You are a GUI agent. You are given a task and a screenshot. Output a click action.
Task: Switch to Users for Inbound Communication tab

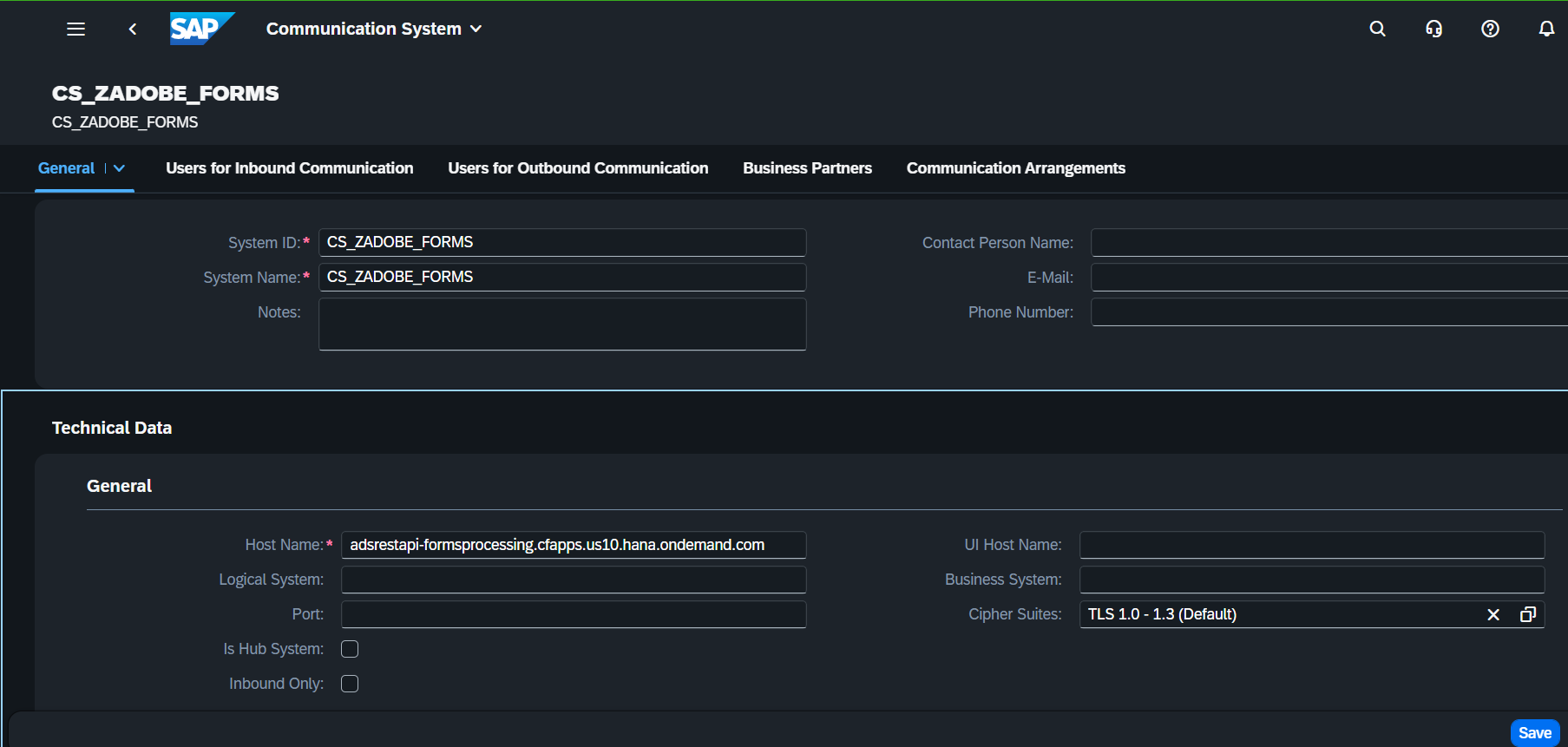pos(289,168)
